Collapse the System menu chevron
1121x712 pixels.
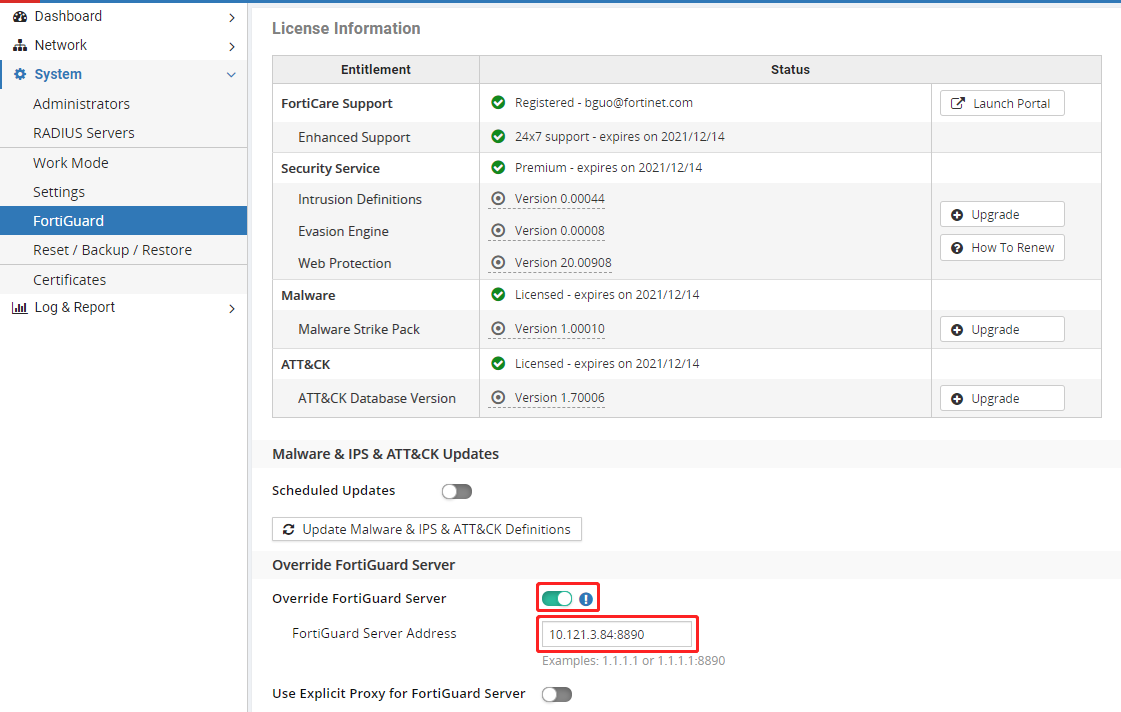coord(231,75)
